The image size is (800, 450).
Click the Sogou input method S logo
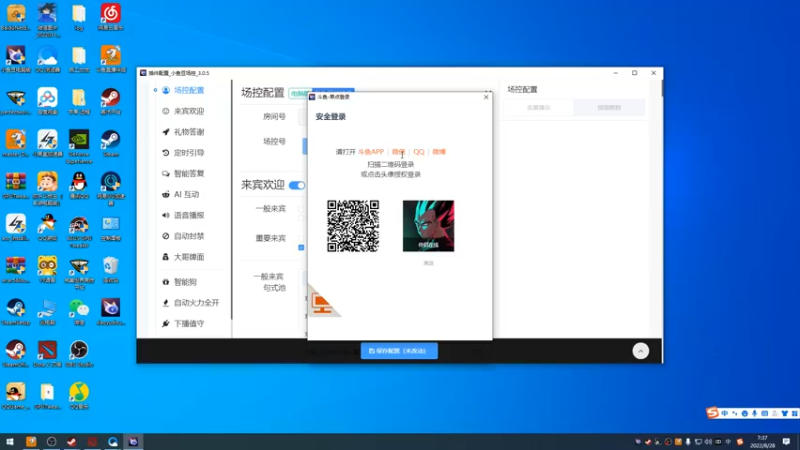click(712, 413)
